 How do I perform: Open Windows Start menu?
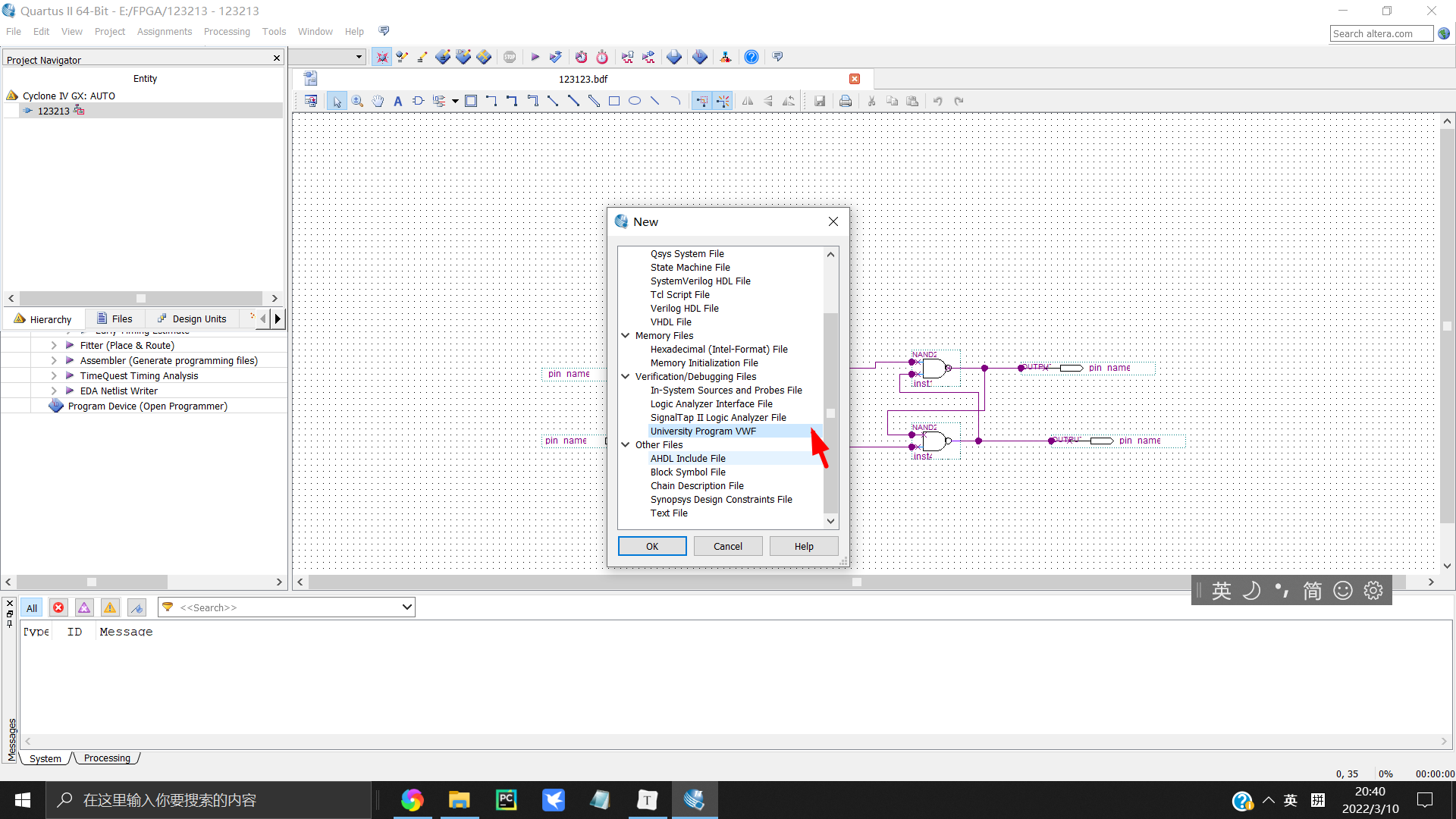(23, 800)
